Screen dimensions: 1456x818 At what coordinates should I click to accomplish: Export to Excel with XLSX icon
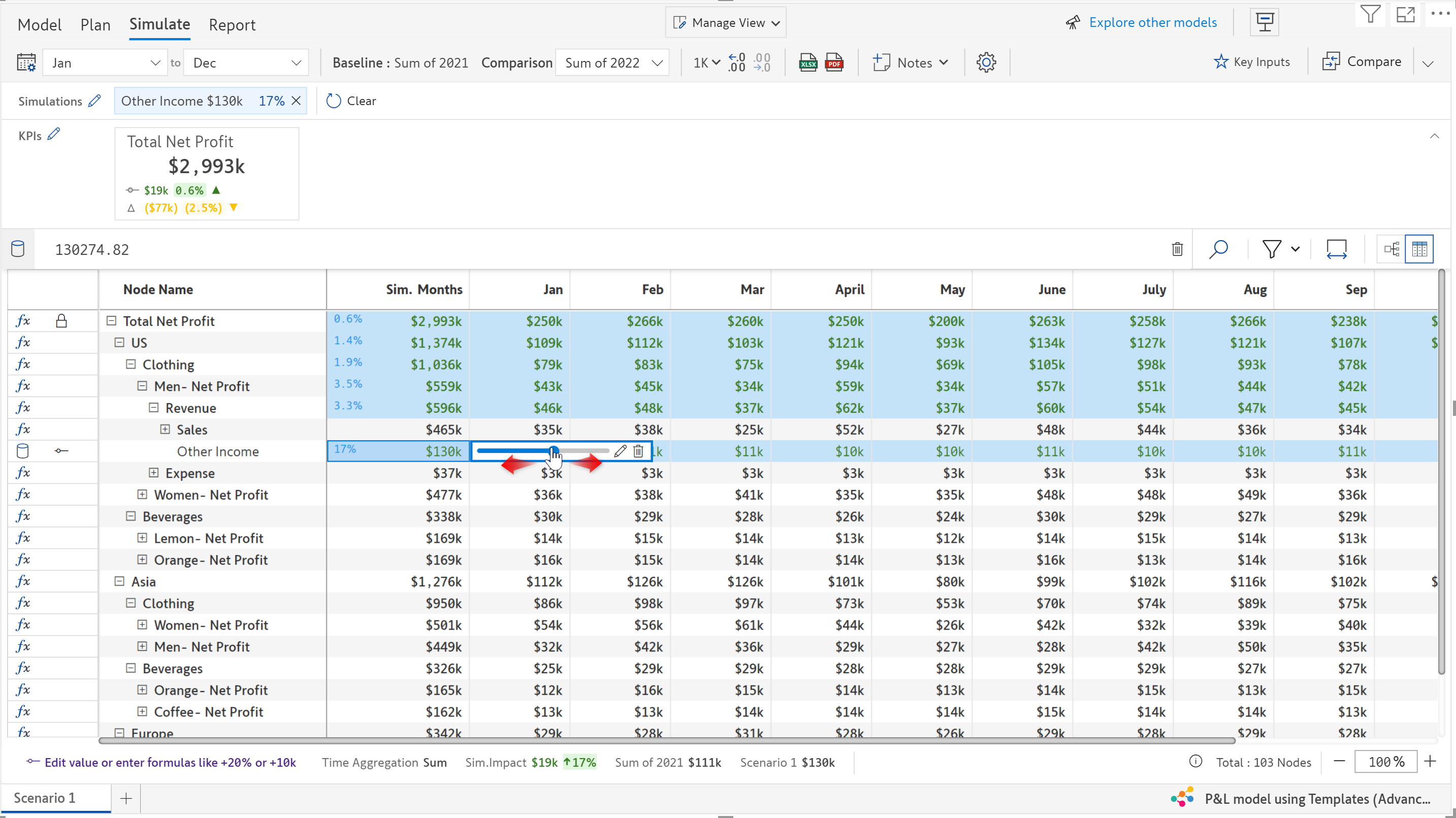pos(807,62)
